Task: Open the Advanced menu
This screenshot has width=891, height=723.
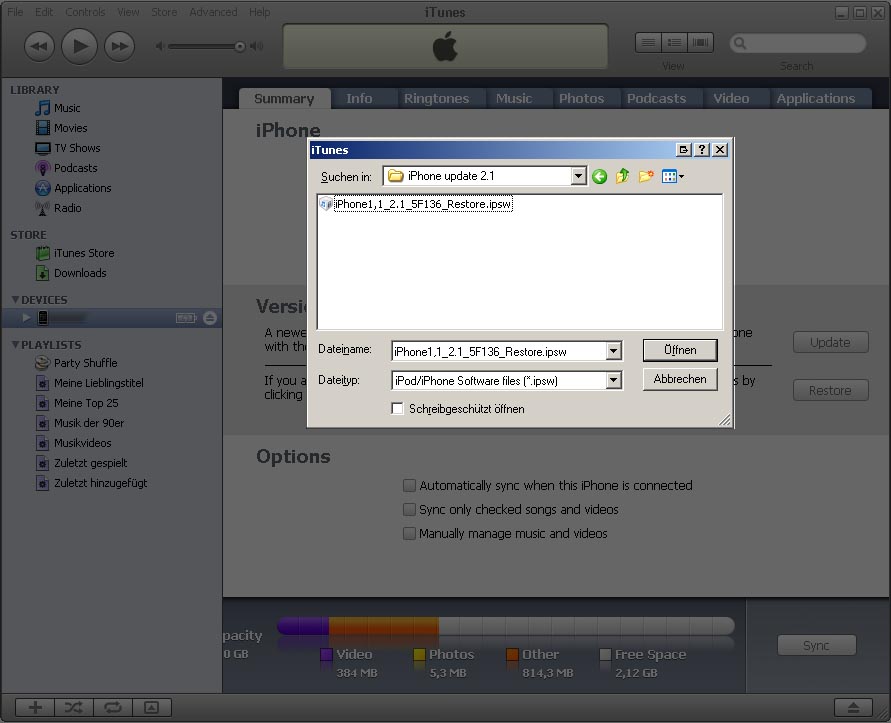Action: (x=213, y=12)
